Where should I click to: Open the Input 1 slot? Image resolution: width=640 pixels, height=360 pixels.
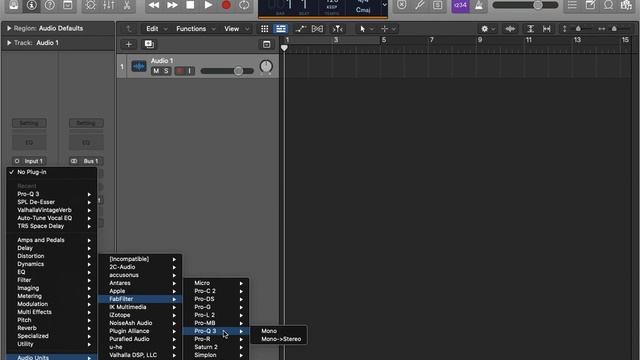click(29, 161)
